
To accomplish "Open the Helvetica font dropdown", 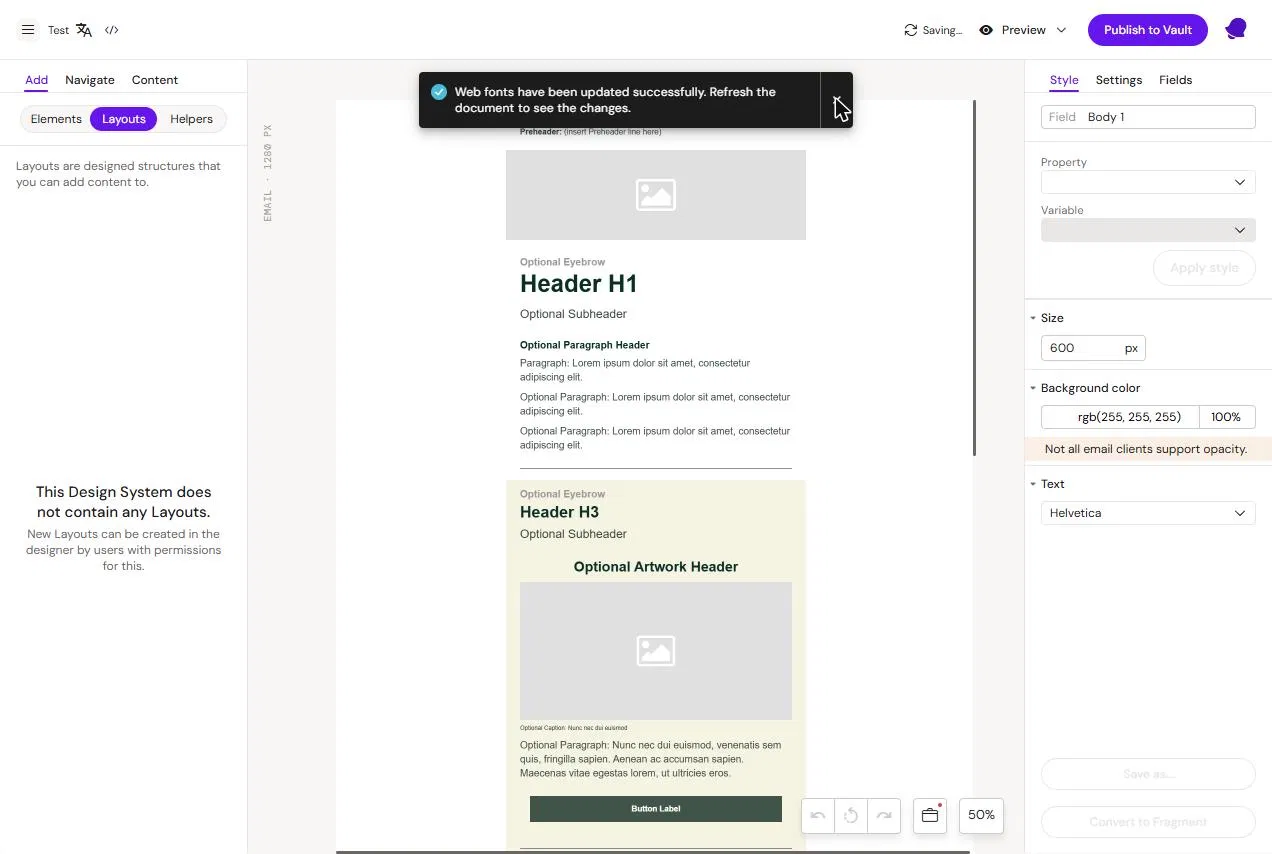I will (x=1148, y=513).
